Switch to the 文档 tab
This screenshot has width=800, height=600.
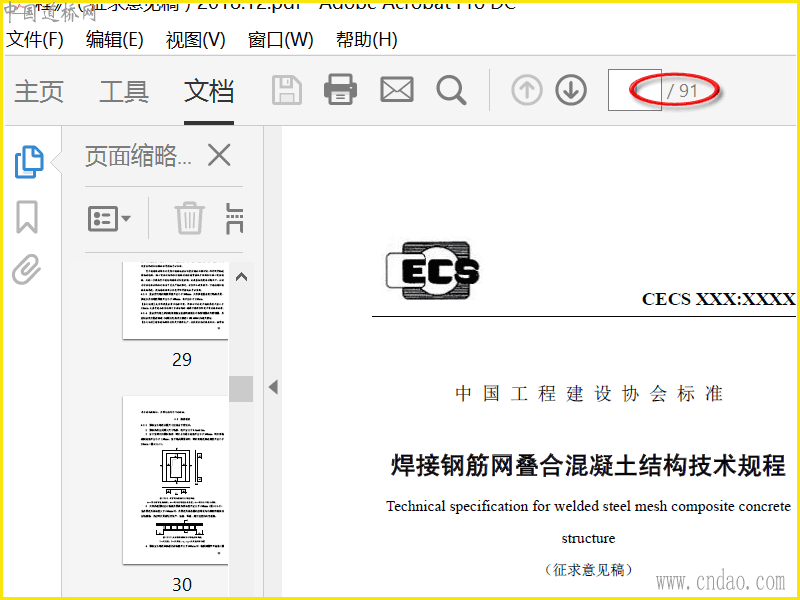[x=209, y=92]
